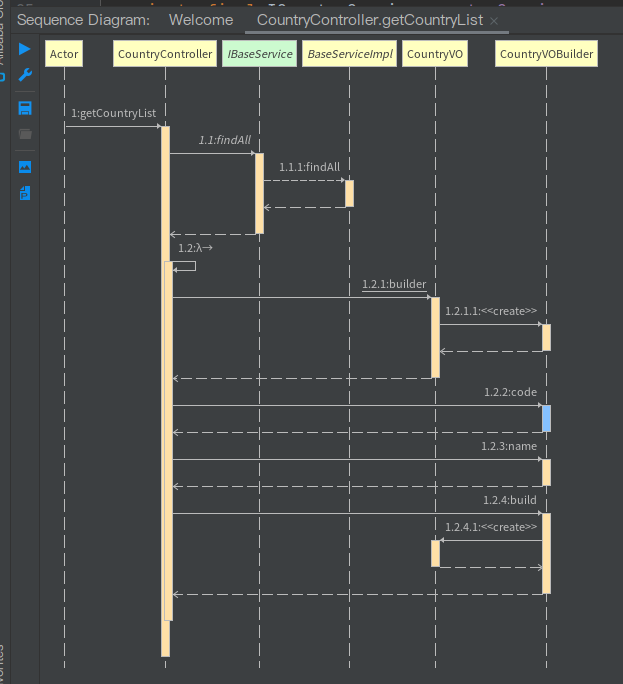Click the 1.2.4.1:<<create>> message label
Screen dimensions: 623x684
(x=491, y=527)
